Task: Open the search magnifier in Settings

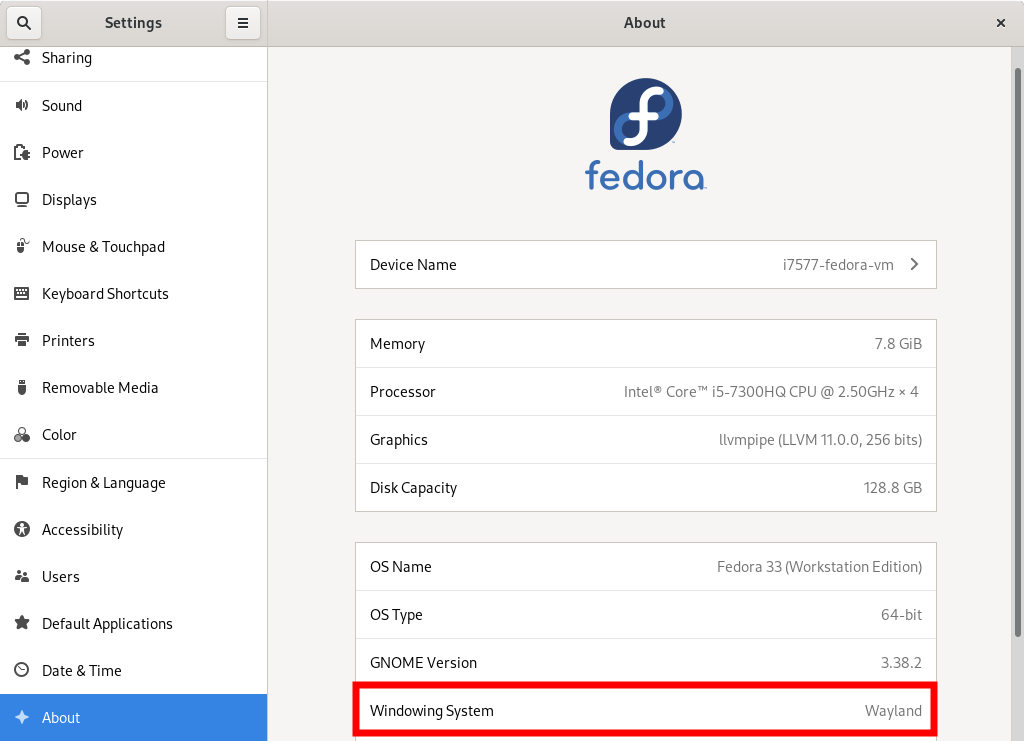Action: 23,22
